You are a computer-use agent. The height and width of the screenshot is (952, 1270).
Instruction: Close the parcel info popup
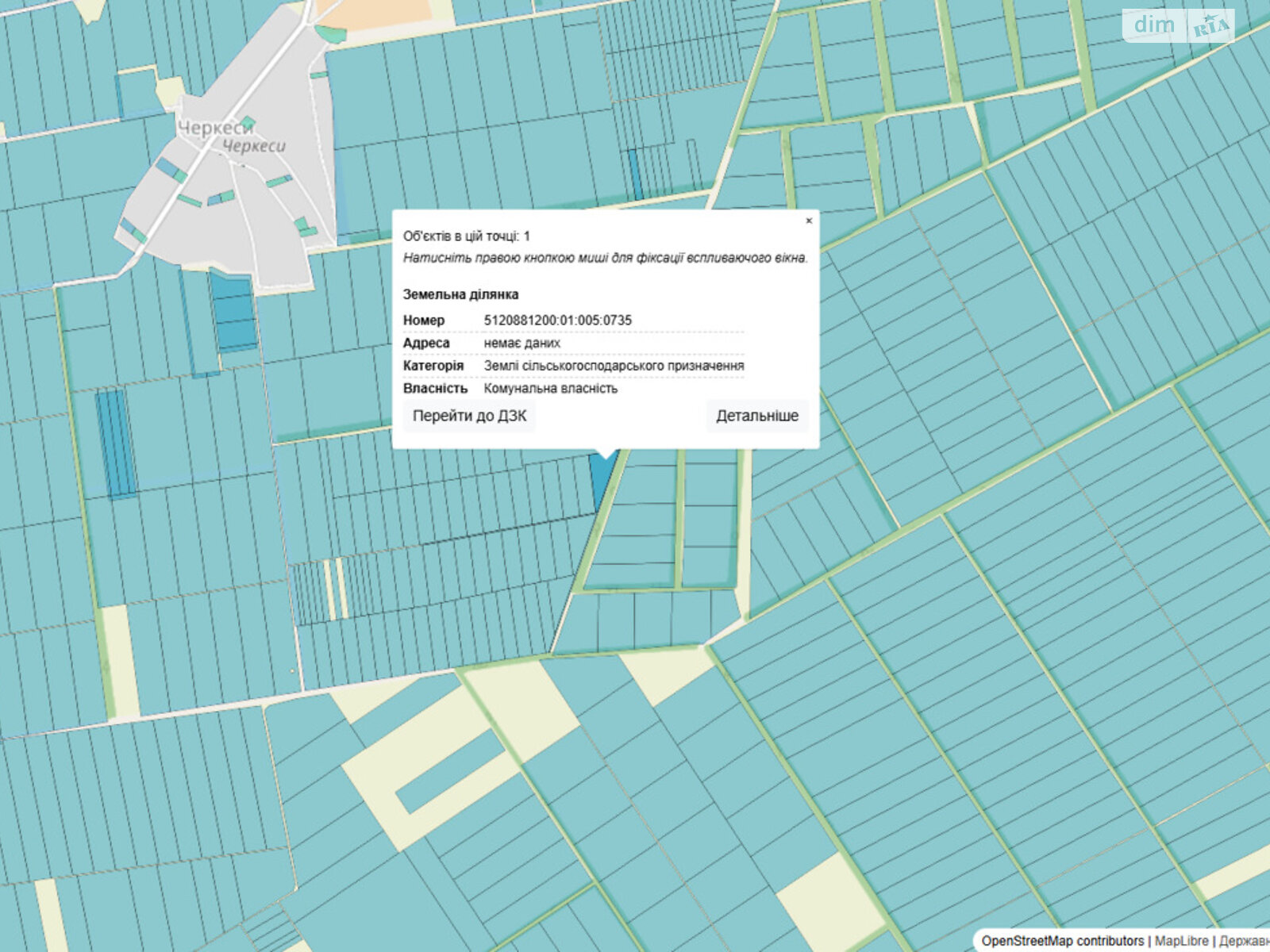coord(809,221)
